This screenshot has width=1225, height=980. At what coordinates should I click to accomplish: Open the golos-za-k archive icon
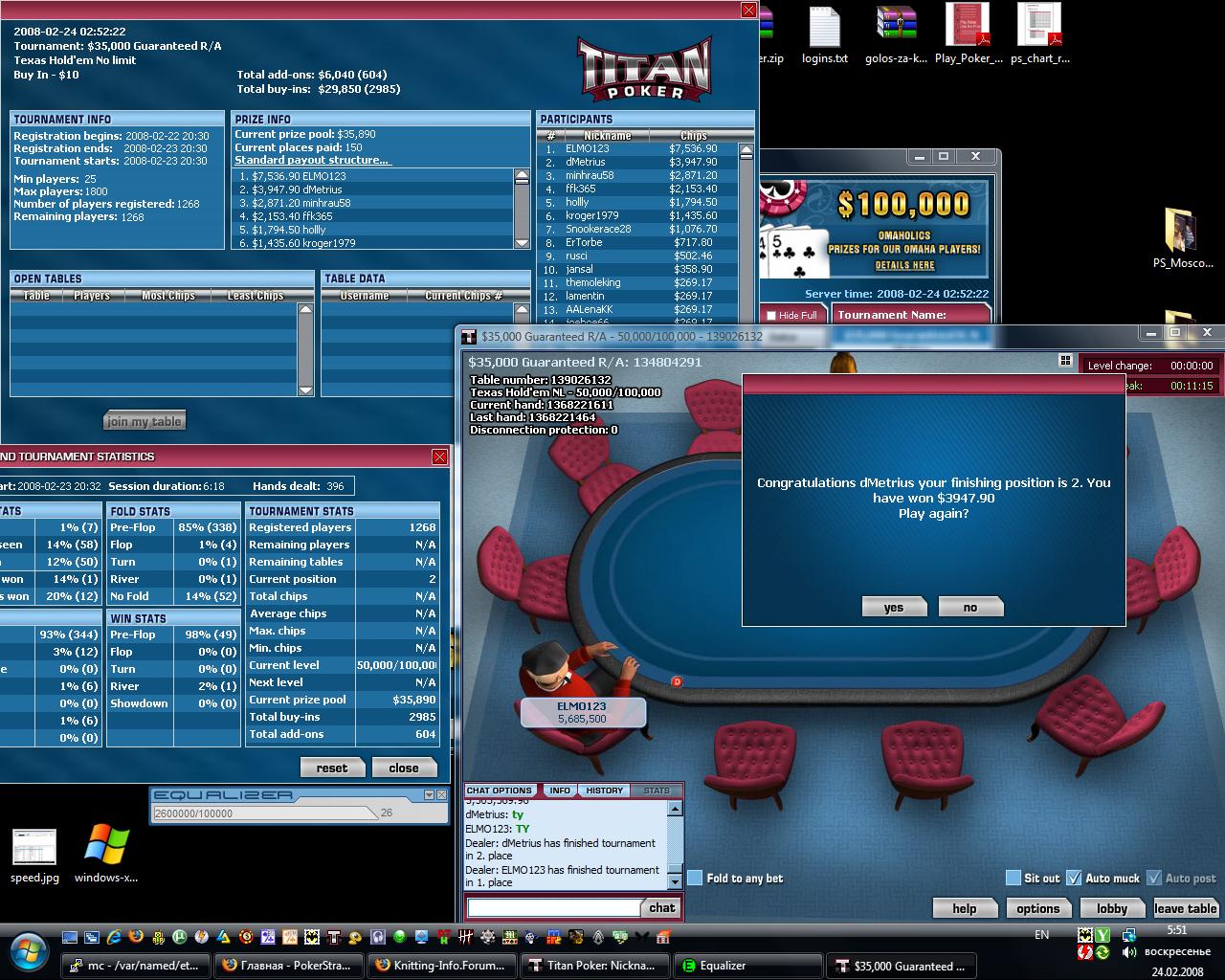click(896, 33)
